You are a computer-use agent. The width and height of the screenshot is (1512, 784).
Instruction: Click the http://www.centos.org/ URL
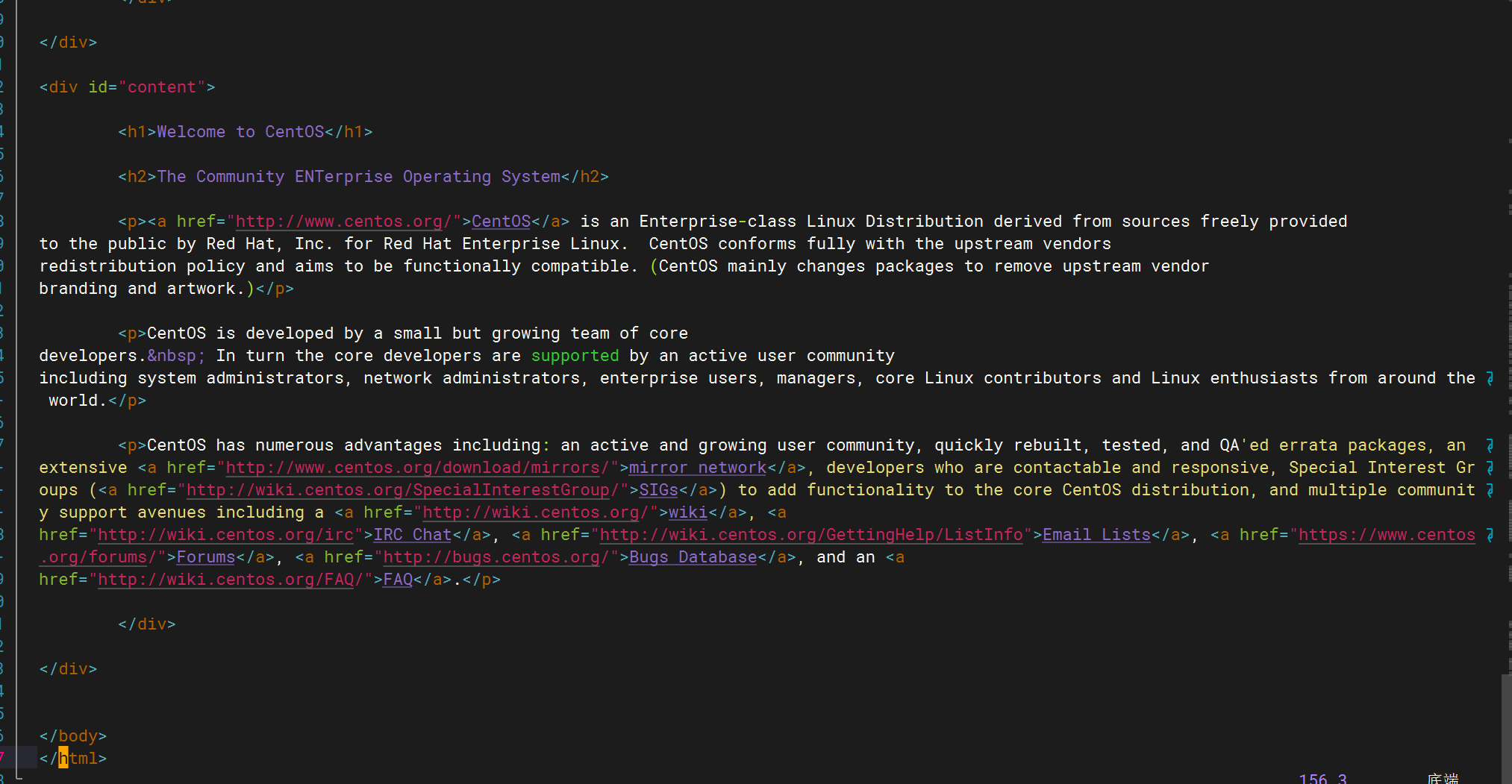click(x=344, y=222)
